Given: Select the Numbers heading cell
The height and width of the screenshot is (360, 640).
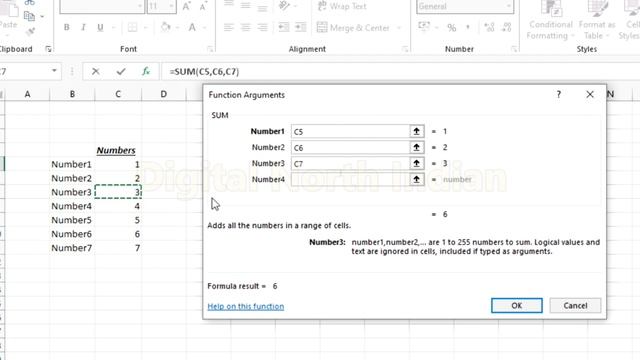Looking at the screenshot, I should (x=118, y=150).
